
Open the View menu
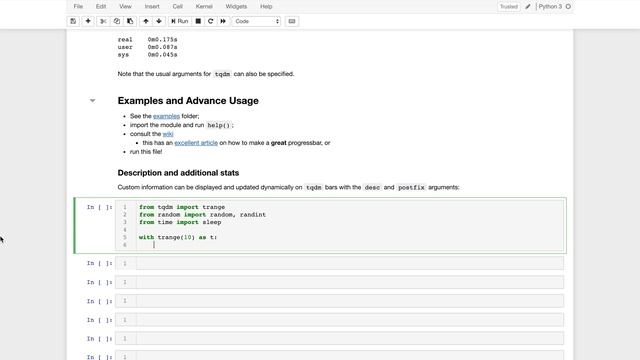click(x=125, y=7)
